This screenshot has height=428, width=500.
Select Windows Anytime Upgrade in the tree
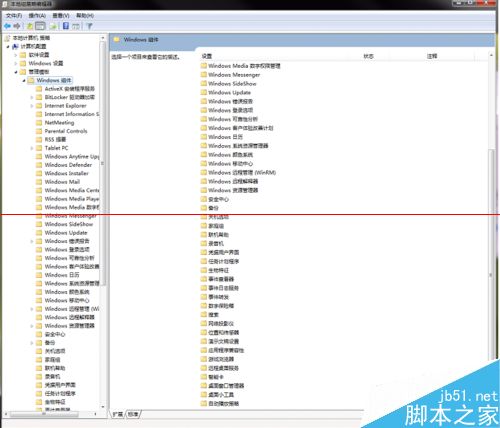72,156
